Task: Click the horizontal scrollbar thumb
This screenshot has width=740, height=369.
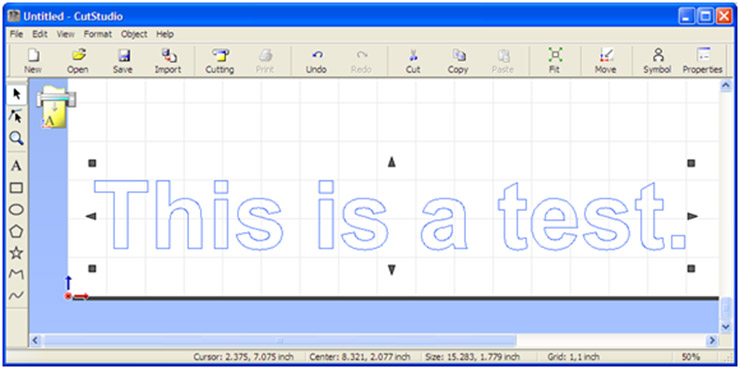Action: pos(280,340)
